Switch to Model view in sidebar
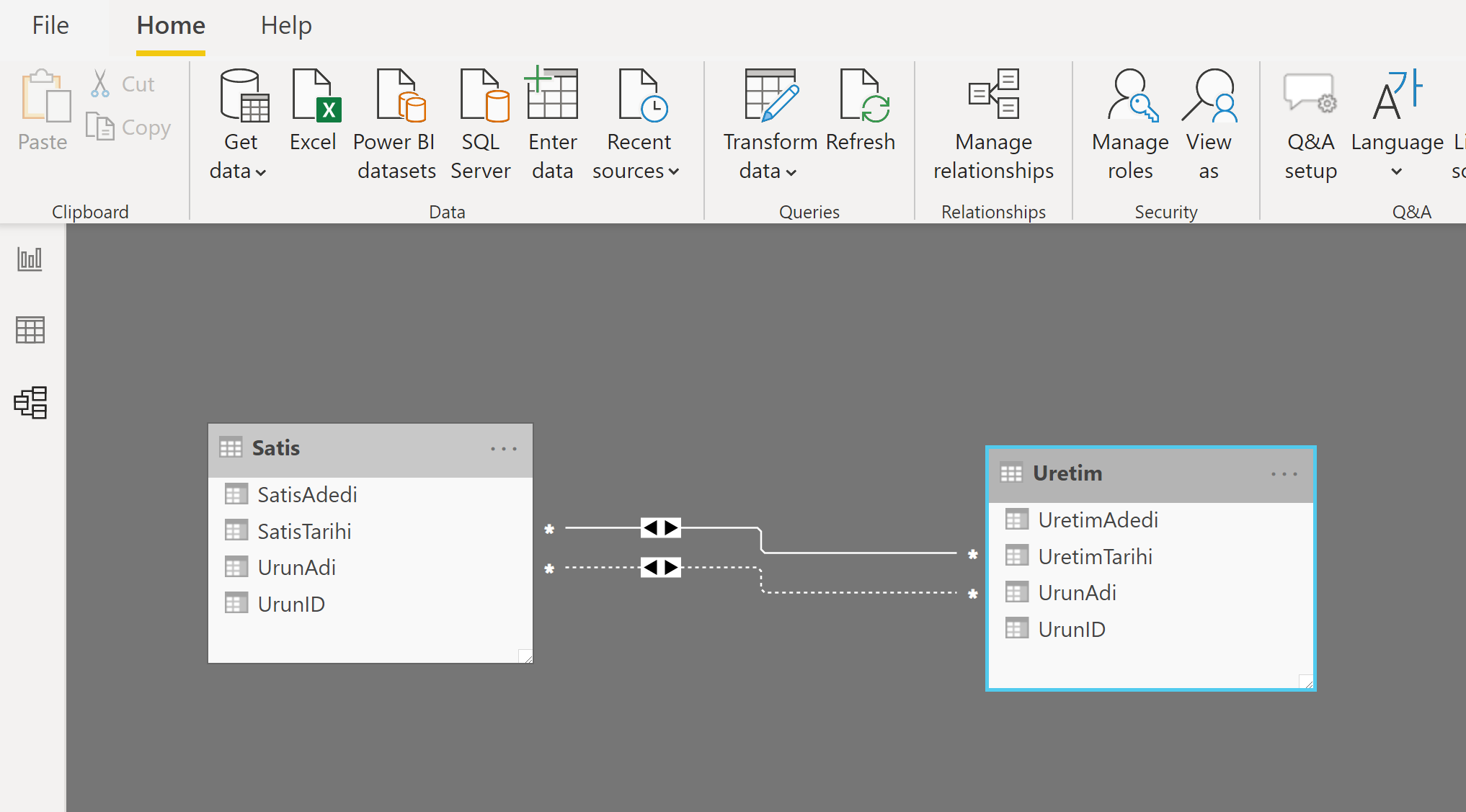Image resolution: width=1466 pixels, height=812 pixels. pos(30,402)
